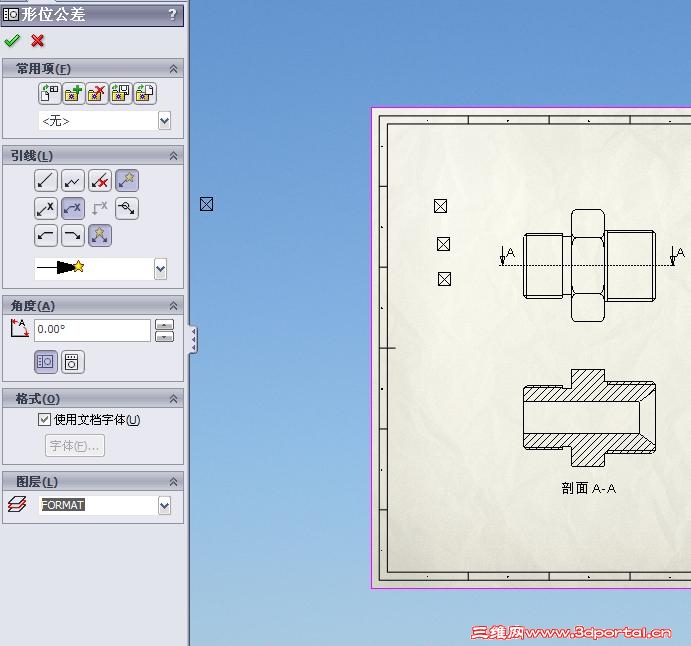Select the Perpendicular leader magnifier option

point(127,208)
